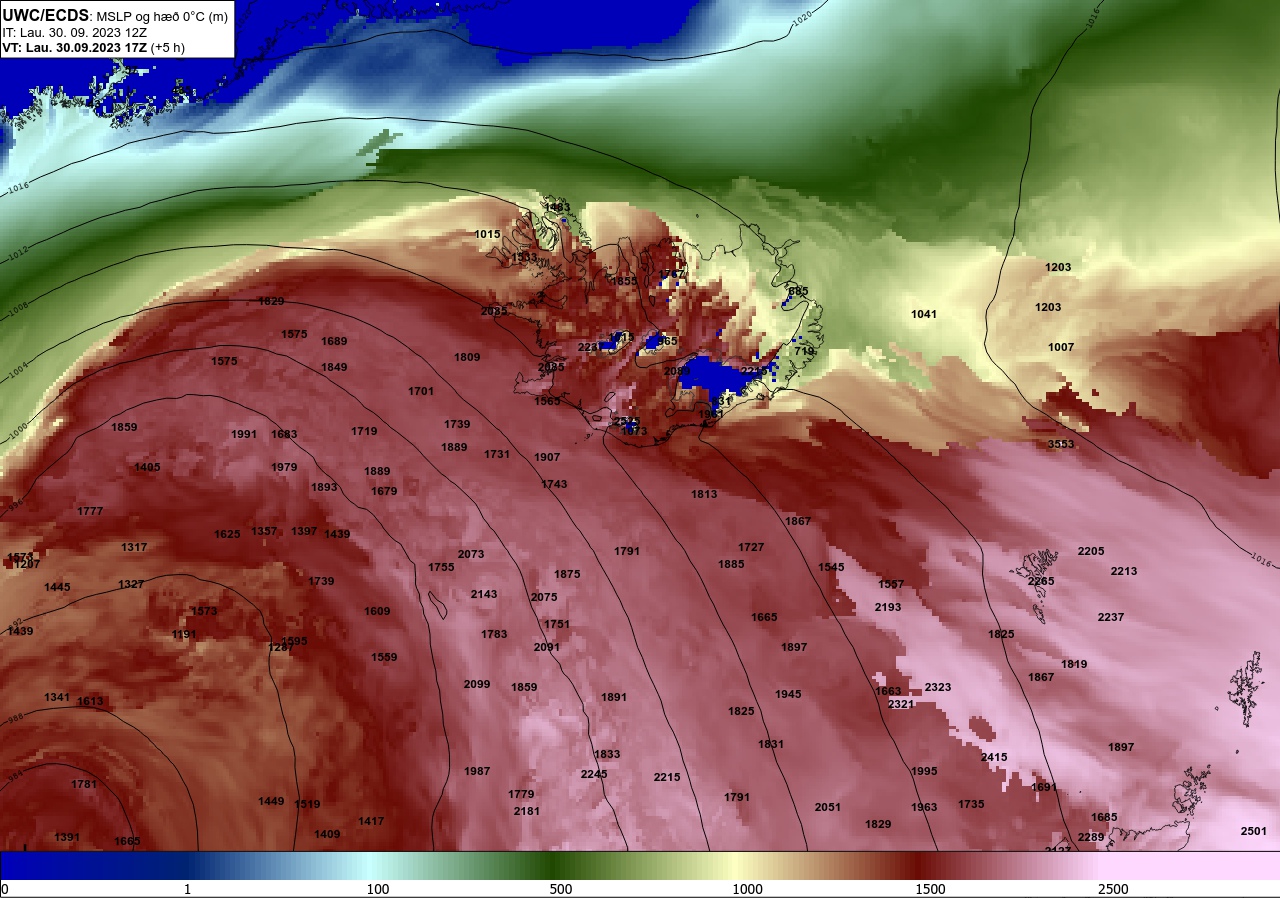
Task: Click the map value "1991"
Action: 244,434
